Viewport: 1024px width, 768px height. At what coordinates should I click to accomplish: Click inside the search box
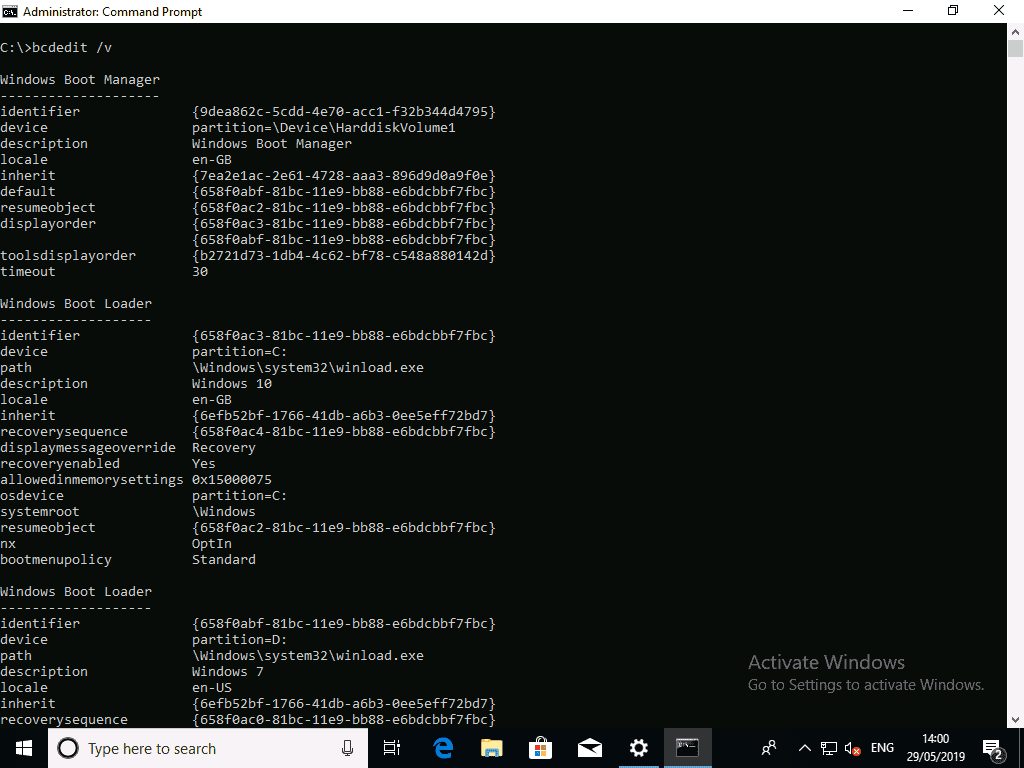(x=200, y=747)
